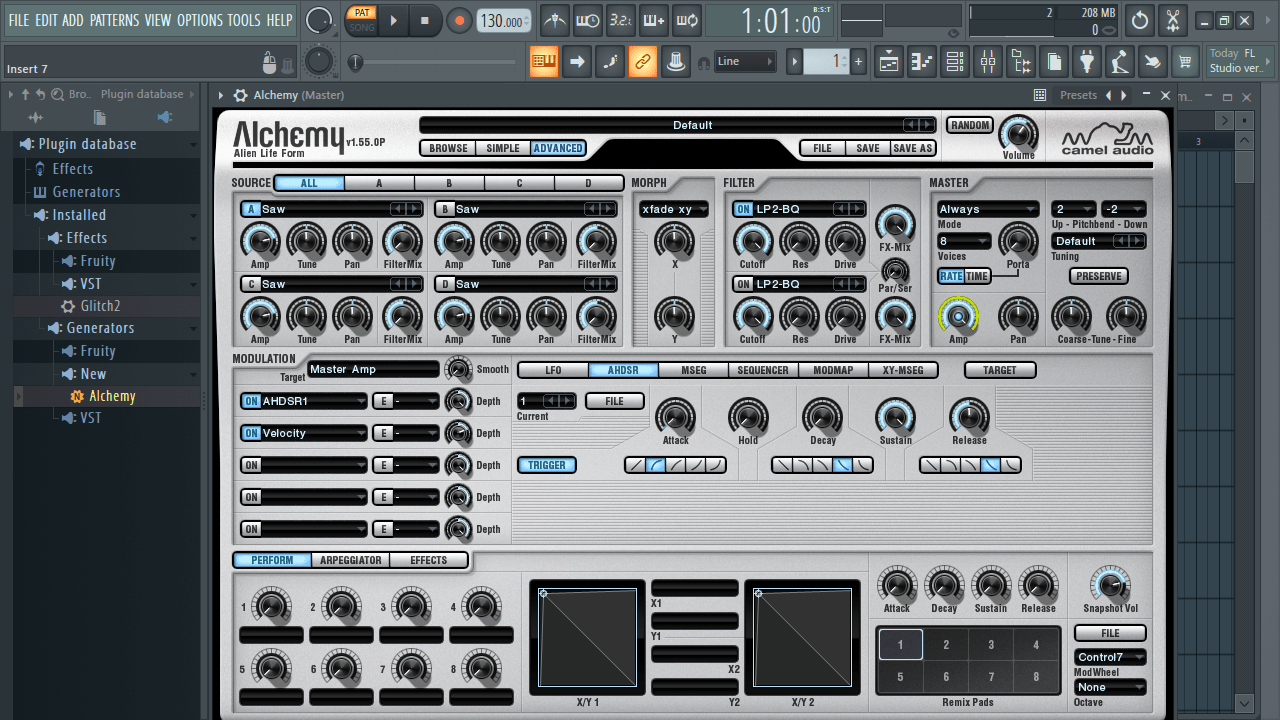
Task: Open the OPTIONS menu
Action: (199, 20)
